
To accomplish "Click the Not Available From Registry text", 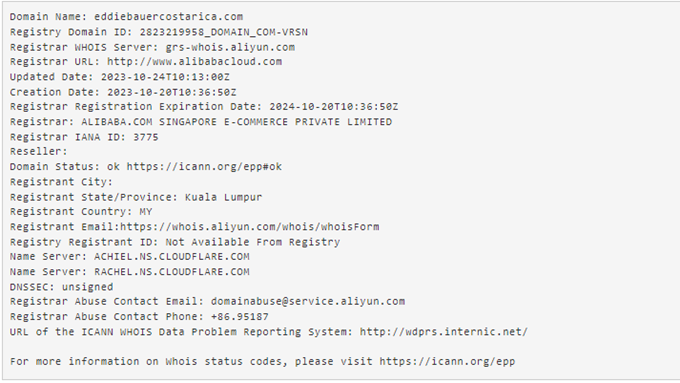I will click(x=253, y=242).
